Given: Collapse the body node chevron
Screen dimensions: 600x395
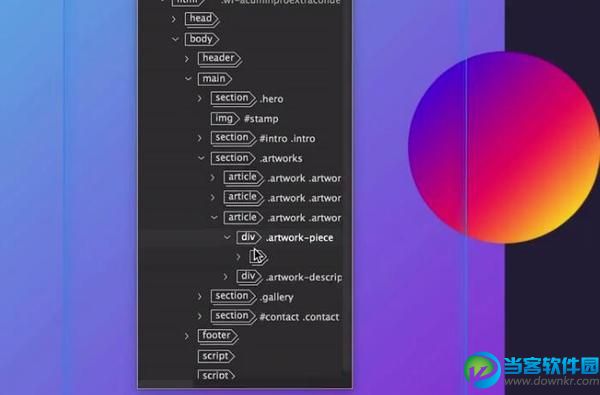Looking at the screenshot, I should 175,39.
